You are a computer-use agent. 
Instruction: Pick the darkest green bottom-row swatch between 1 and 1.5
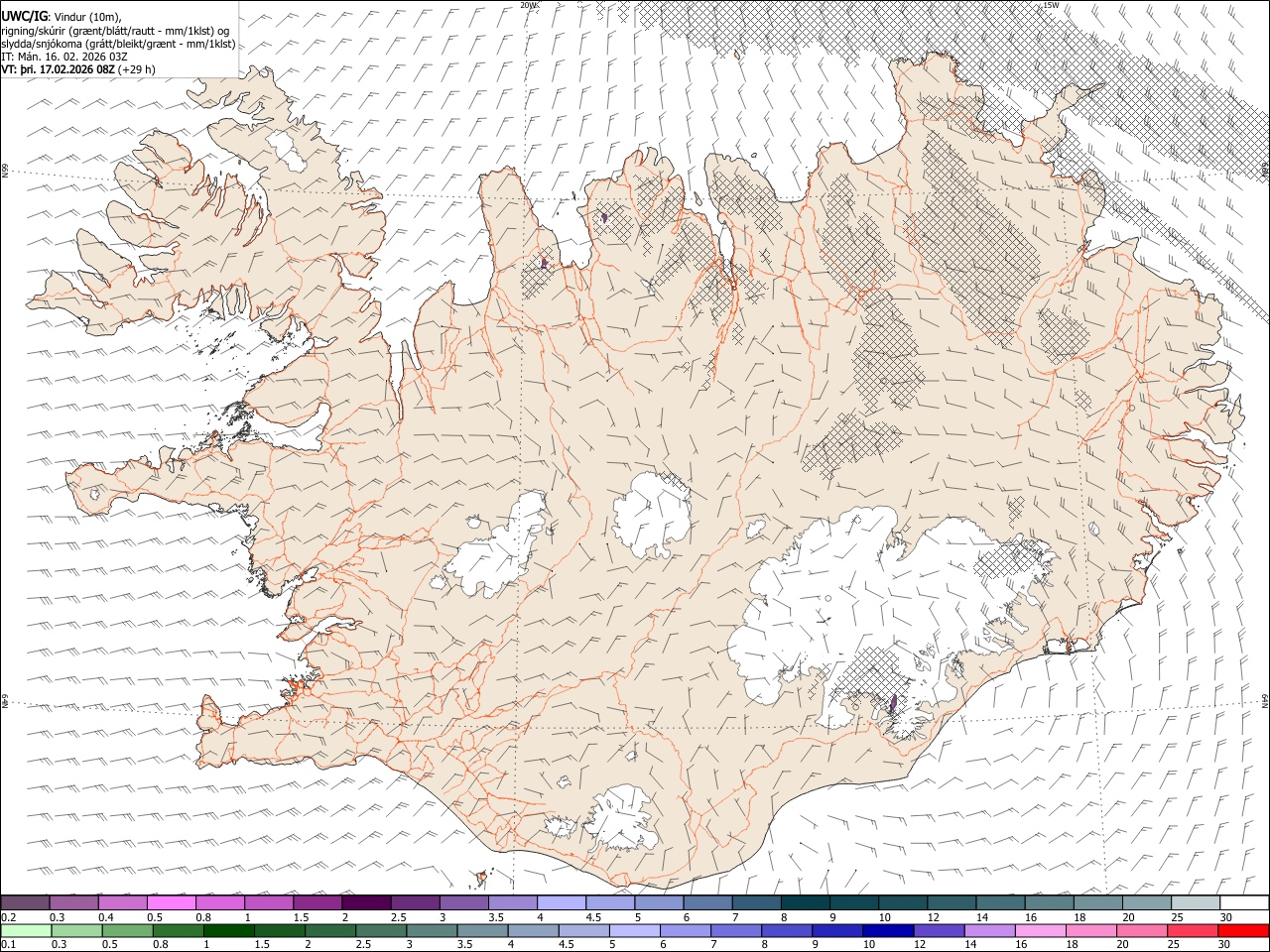coord(228,930)
